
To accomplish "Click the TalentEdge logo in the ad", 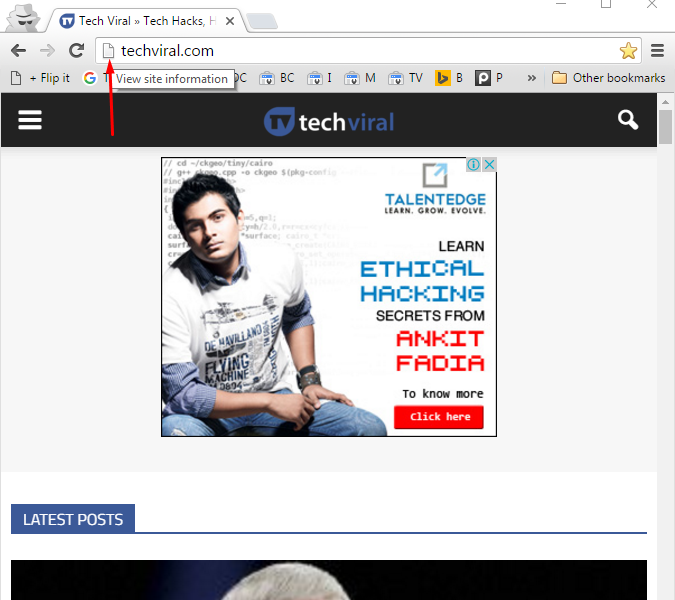I will (435, 189).
